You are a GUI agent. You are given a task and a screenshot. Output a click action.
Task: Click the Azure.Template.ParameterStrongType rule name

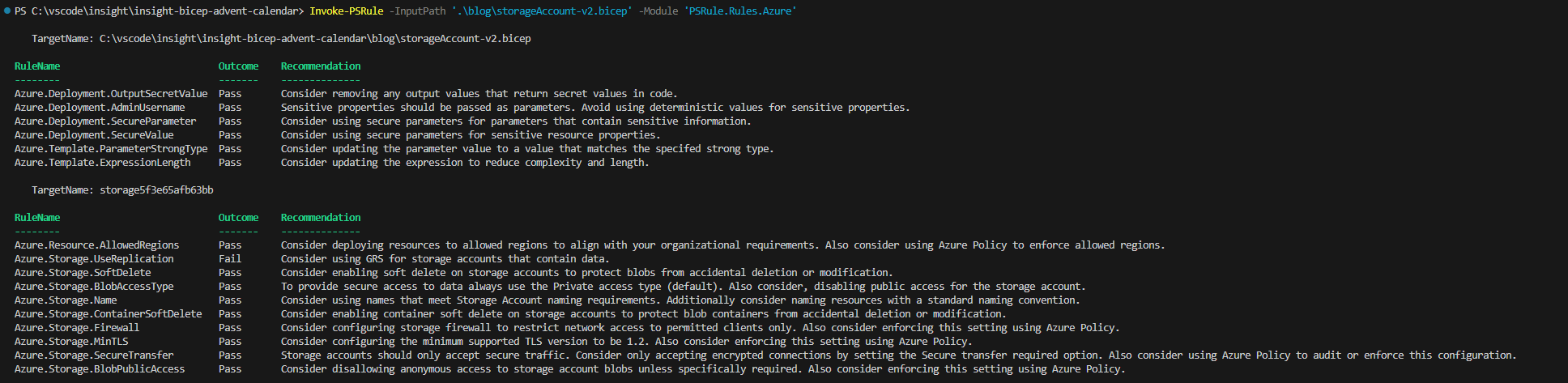111,149
